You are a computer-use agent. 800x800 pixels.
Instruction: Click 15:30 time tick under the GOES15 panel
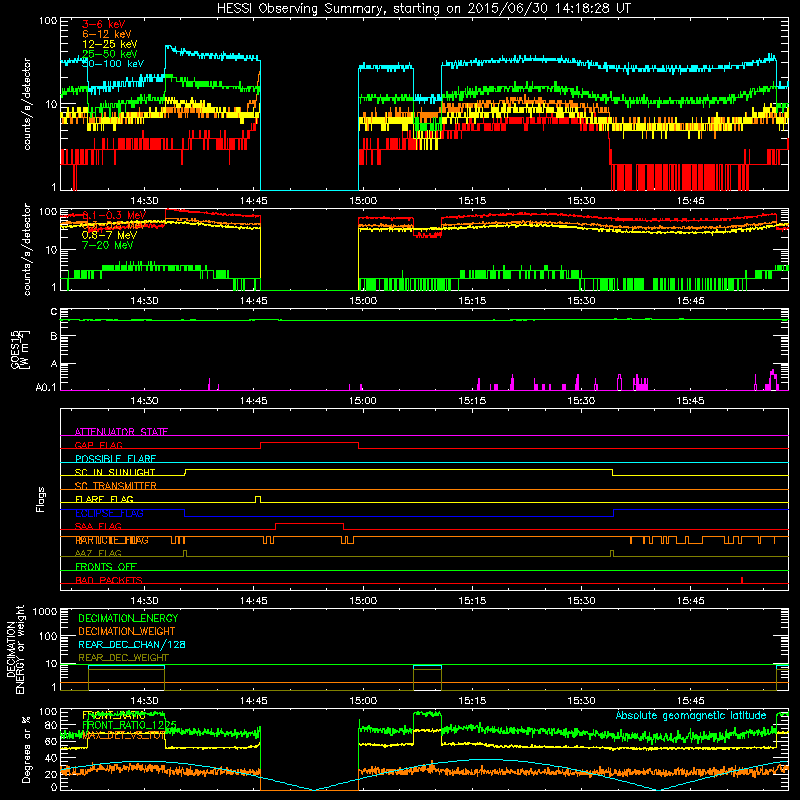click(581, 401)
